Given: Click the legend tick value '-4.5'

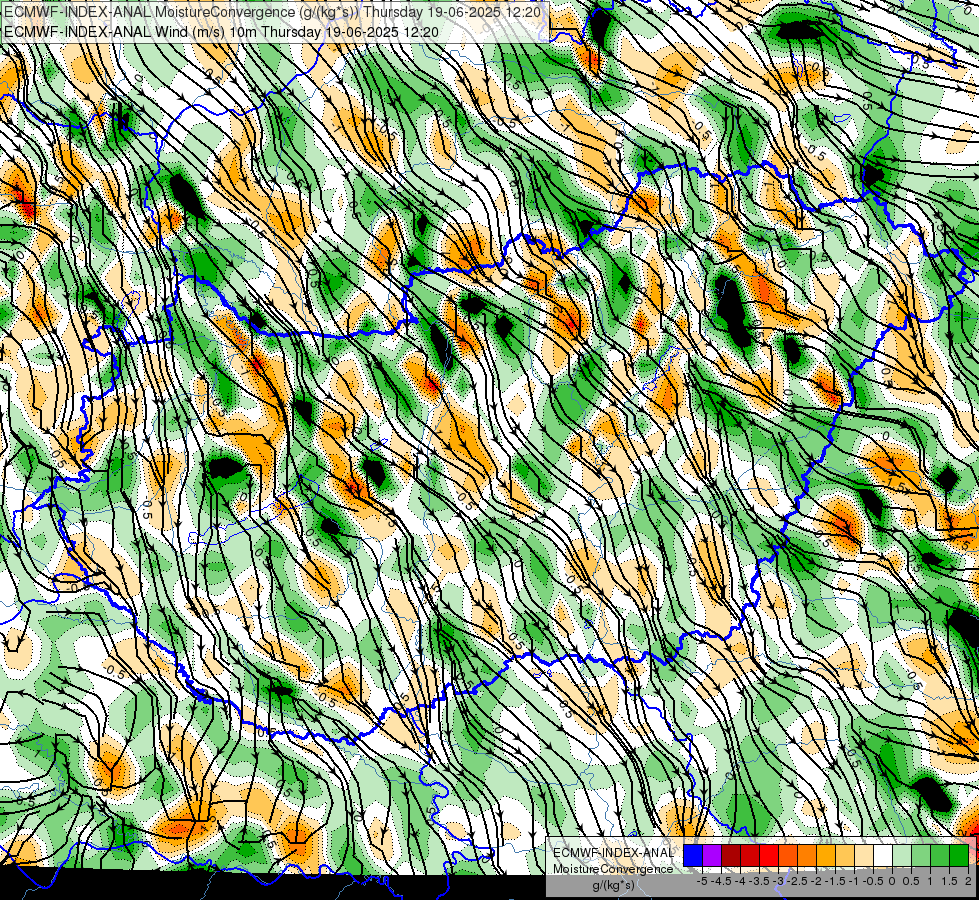Looking at the screenshot, I should click(721, 881).
